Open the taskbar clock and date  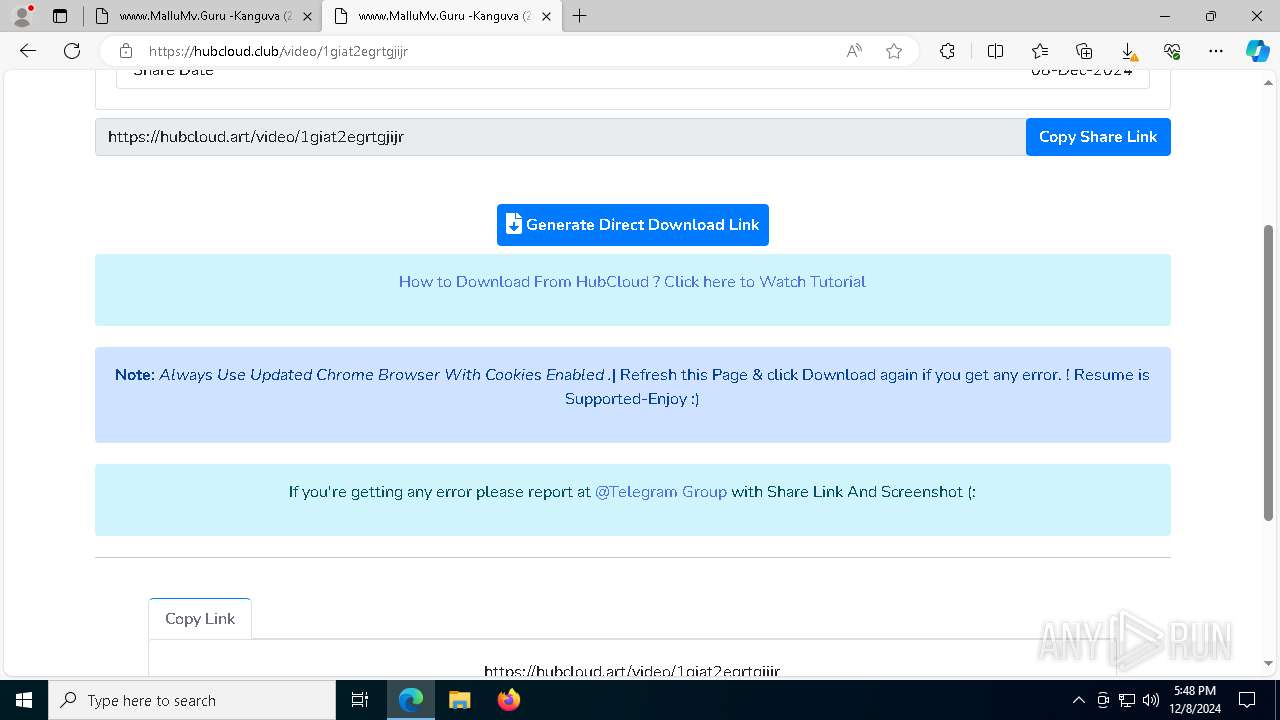[1195, 700]
